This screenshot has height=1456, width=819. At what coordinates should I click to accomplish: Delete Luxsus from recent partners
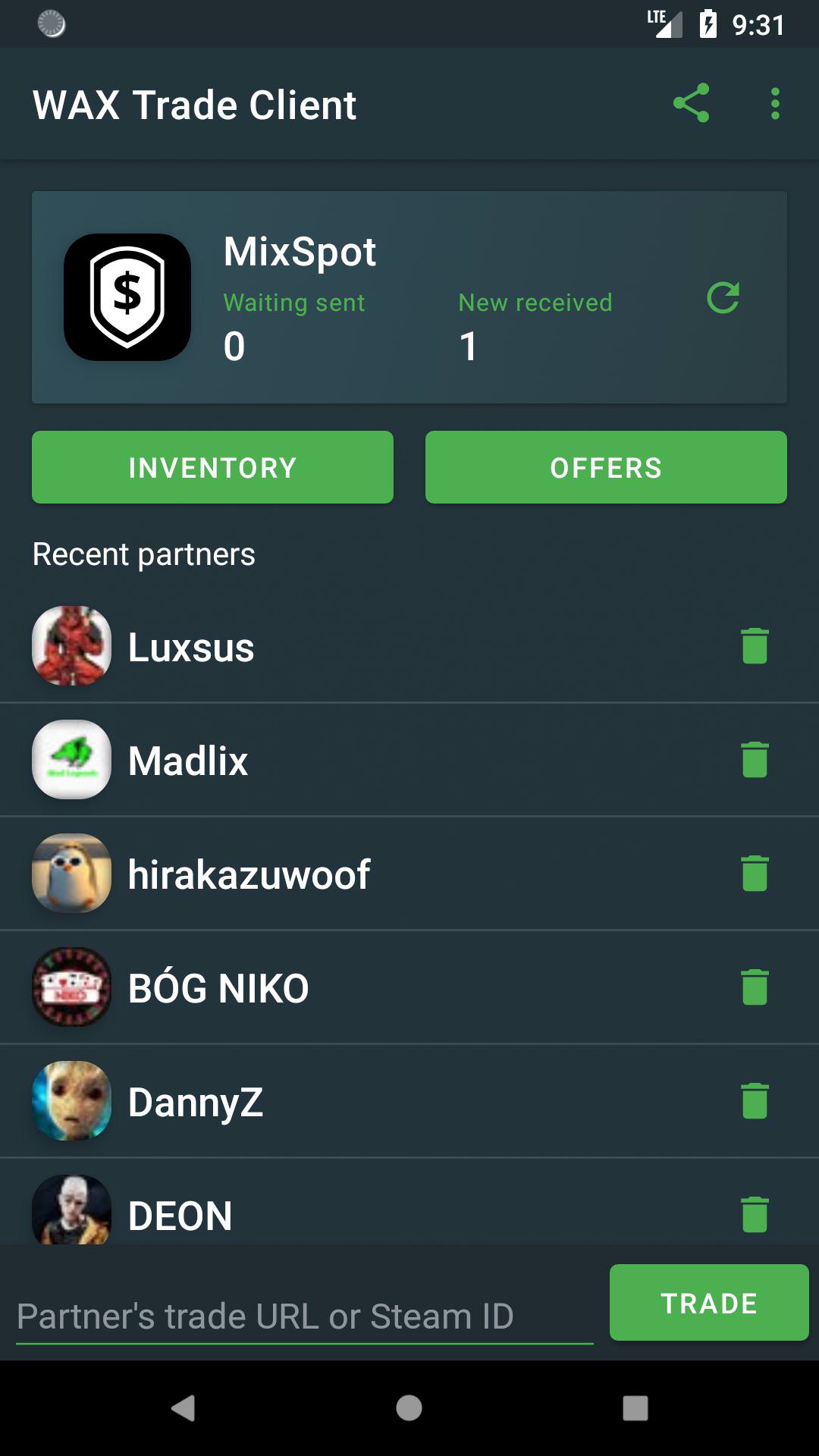pyautogui.click(x=755, y=646)
